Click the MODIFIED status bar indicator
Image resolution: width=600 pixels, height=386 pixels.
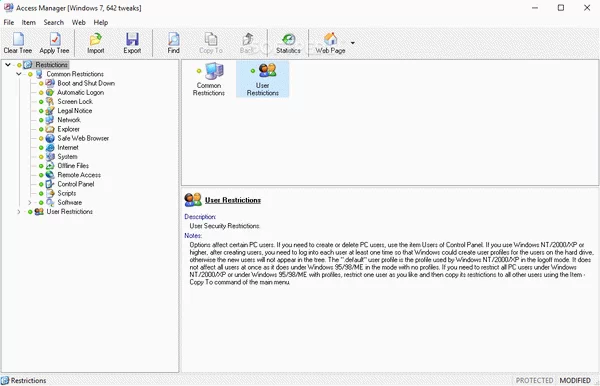pyautogui.click(x=575, y=380)
